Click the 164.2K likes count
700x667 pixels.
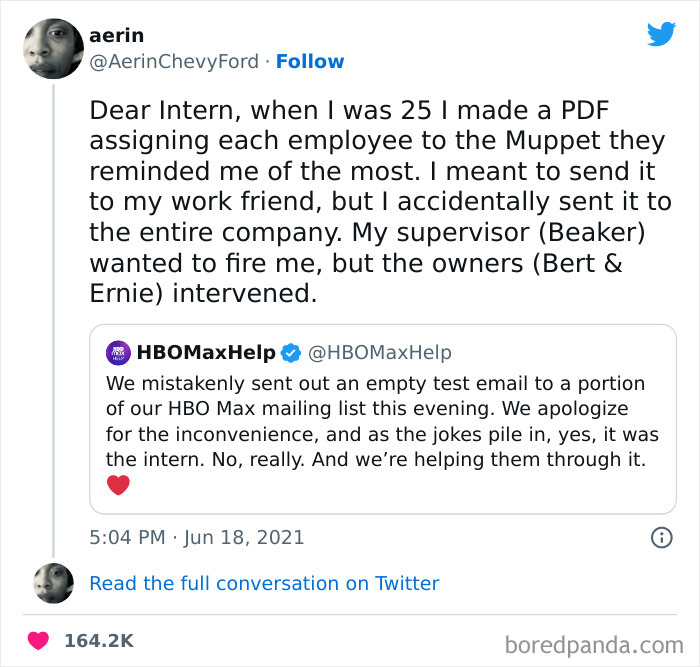(98, 641)
